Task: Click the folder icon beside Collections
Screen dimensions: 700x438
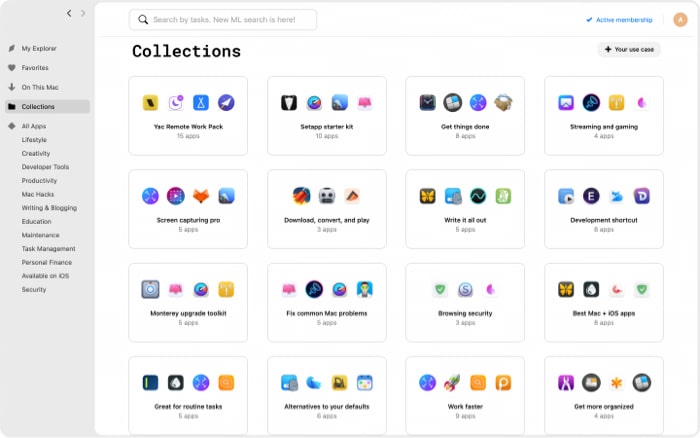Action: tap(12, 107)
